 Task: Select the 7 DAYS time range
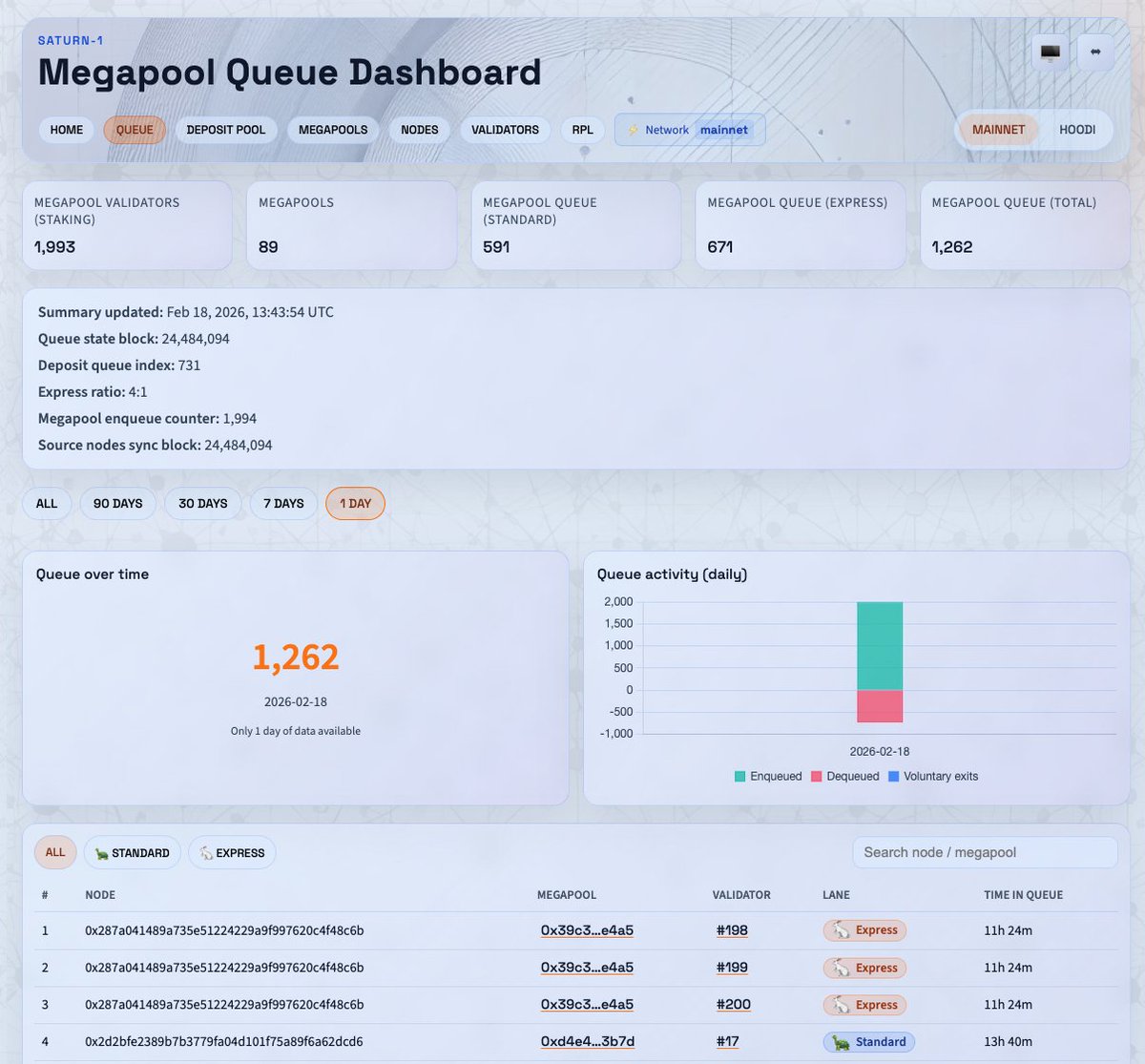[283, 504]
